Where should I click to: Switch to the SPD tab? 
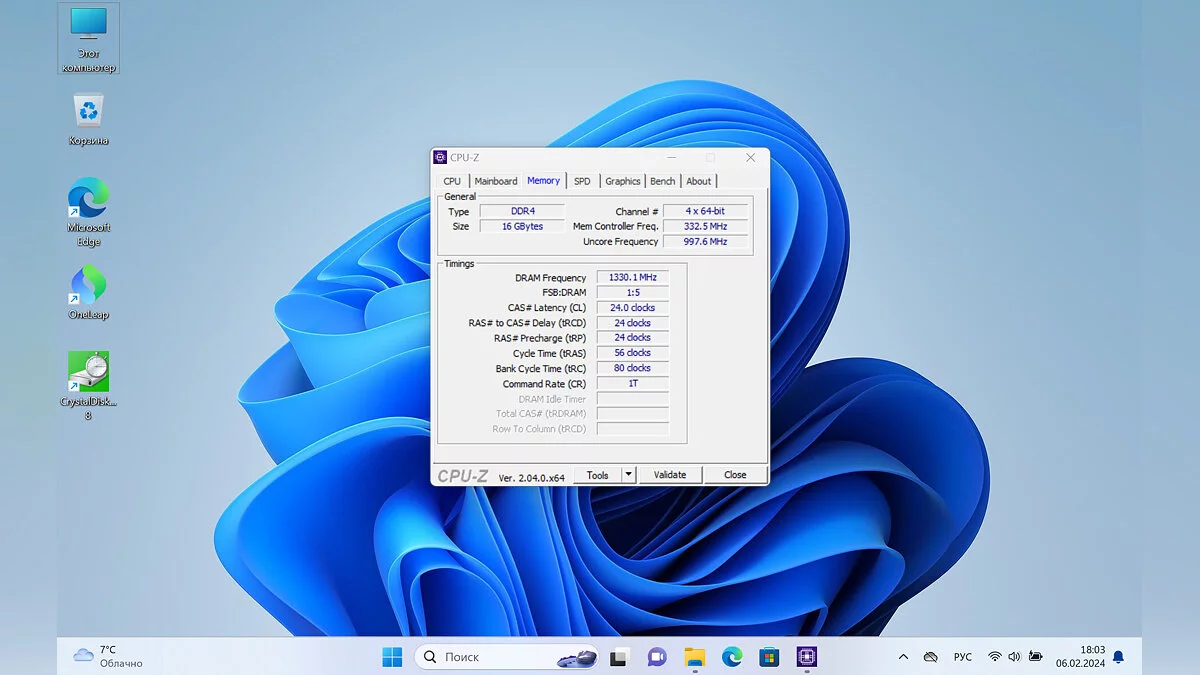click(x=582, y=181)
